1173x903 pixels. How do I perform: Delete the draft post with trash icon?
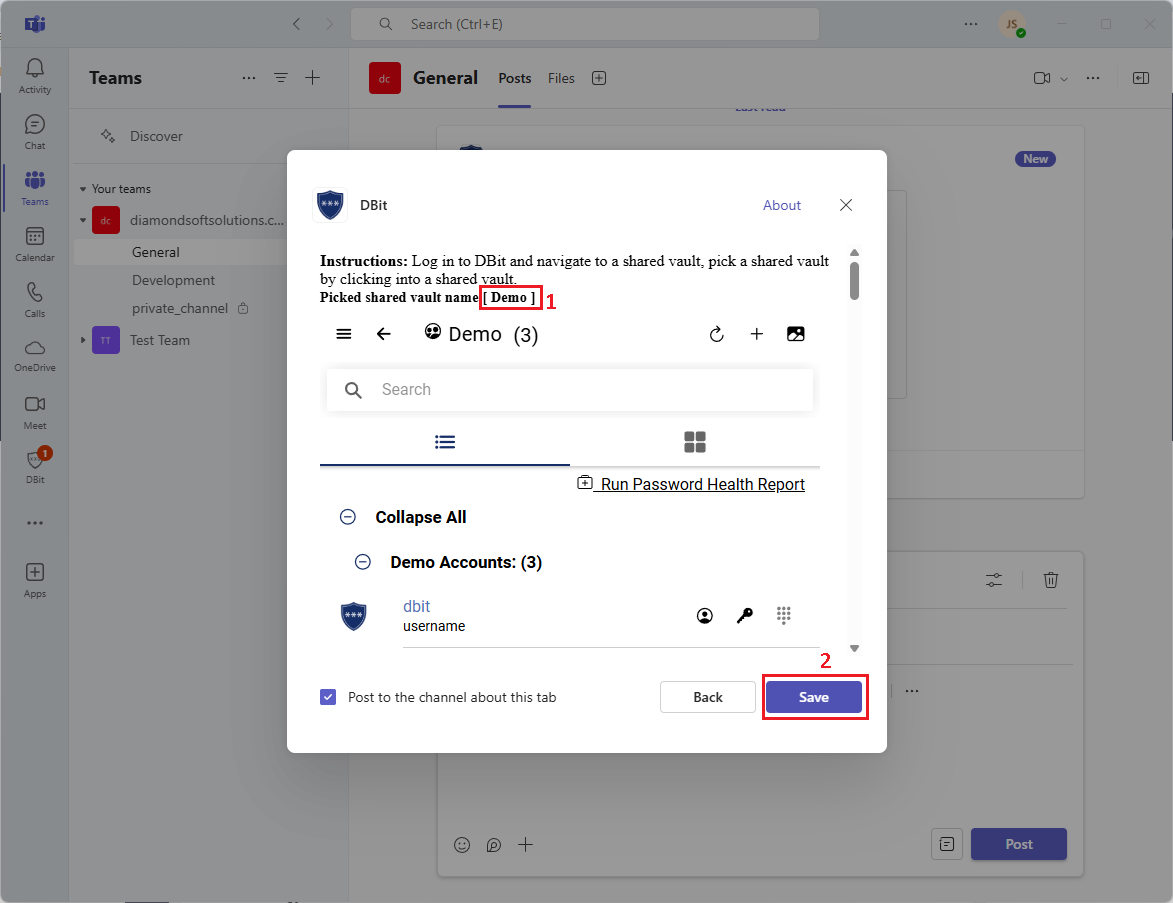(x=1051, y=580)
